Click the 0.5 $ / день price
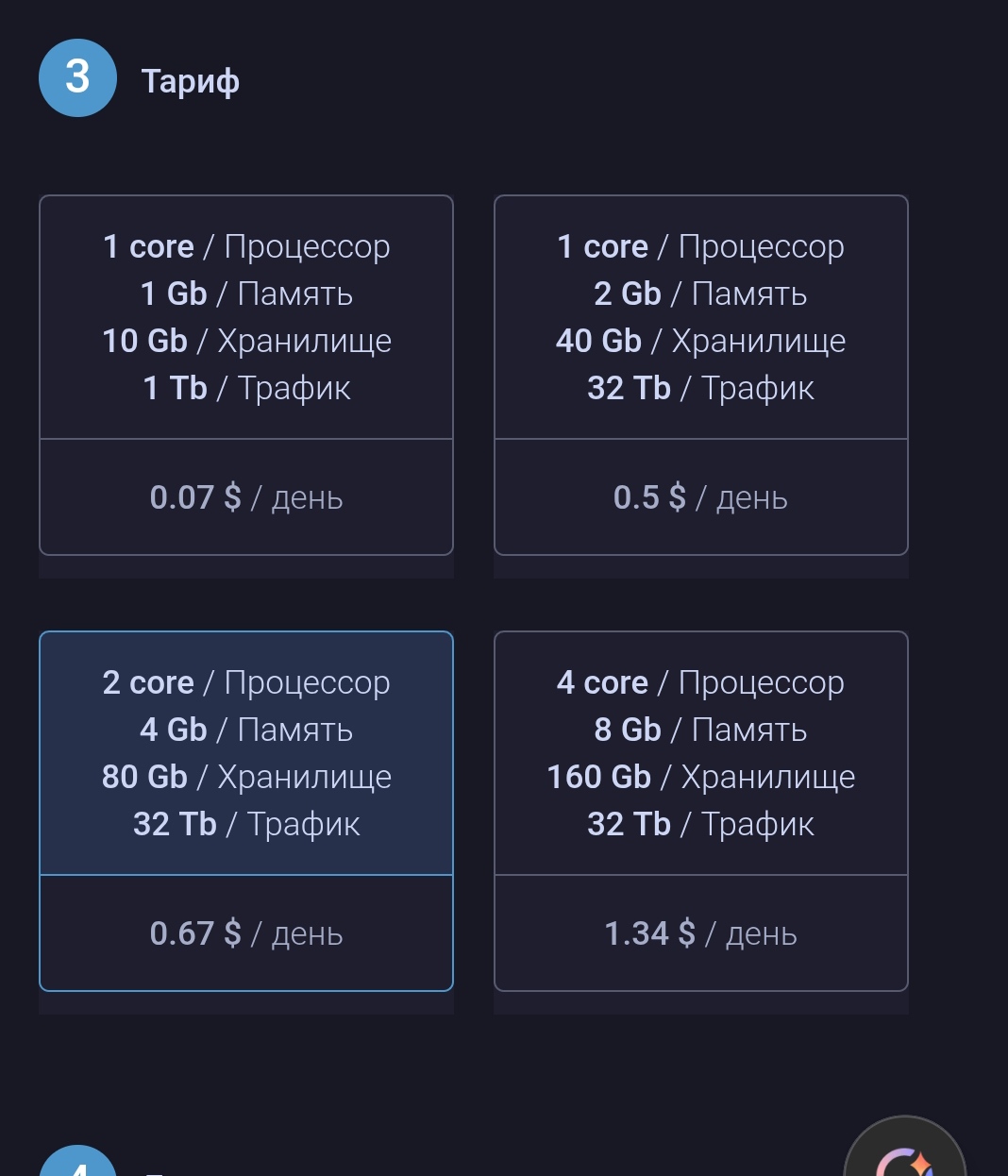Image resolution: width=1008 pixels, height=1176 pixels. coord(701,497)
